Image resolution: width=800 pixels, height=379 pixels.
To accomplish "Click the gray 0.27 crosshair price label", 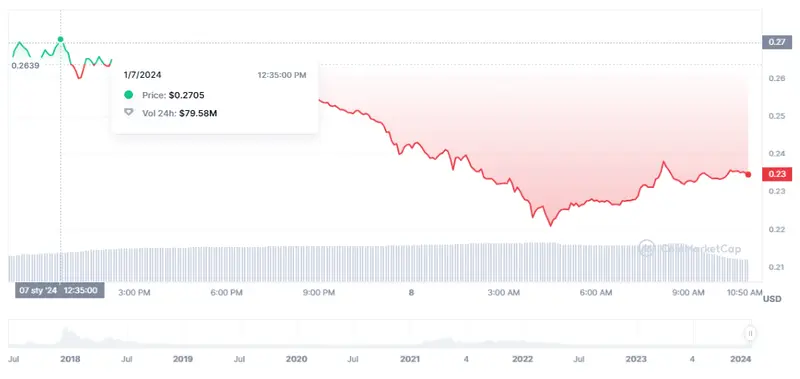I will [777, 42].
